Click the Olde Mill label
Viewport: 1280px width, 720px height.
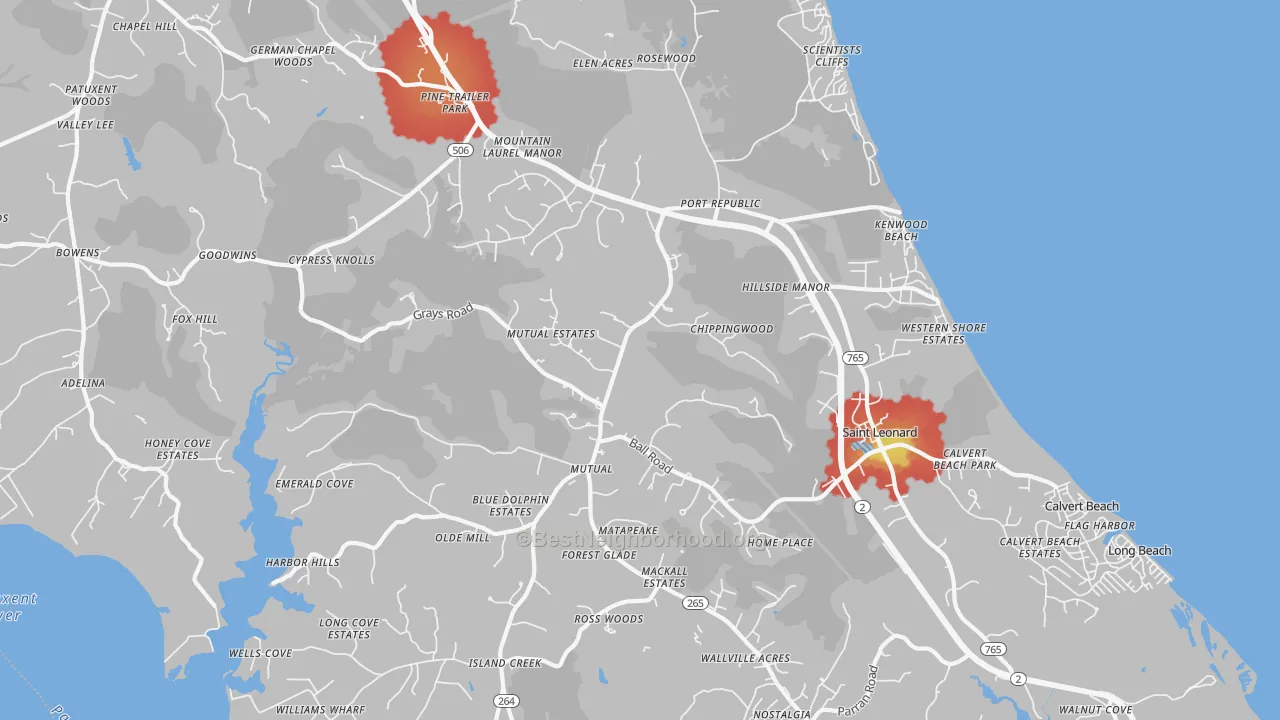[x=463, y=538]
